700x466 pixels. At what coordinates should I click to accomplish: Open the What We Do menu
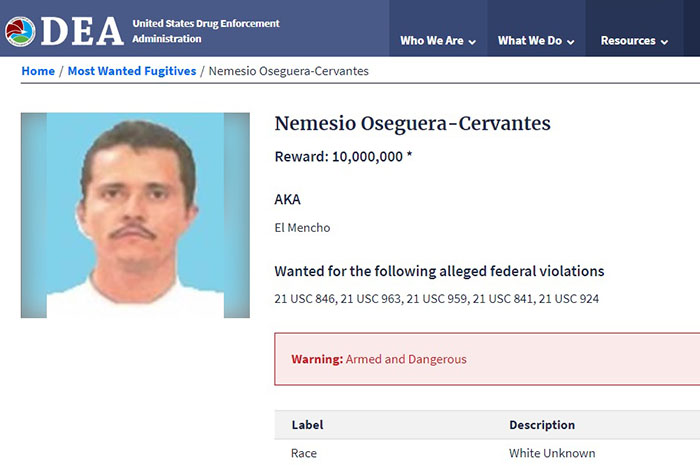pos(530,41)
